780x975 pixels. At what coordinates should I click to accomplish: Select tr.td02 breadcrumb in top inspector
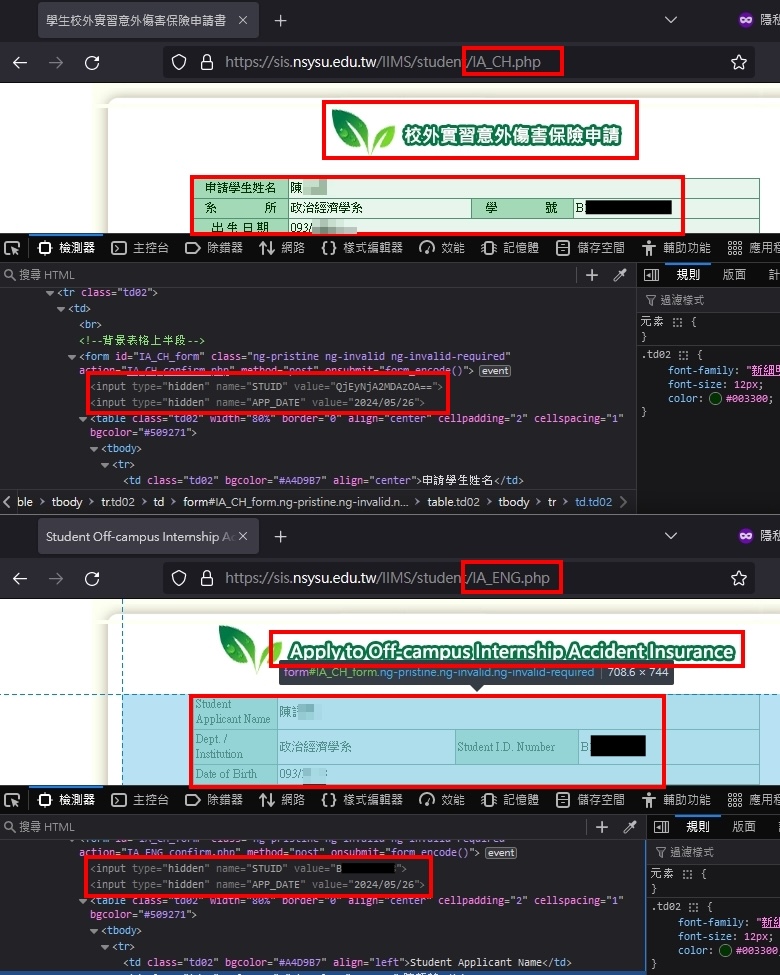click(118, 502)
